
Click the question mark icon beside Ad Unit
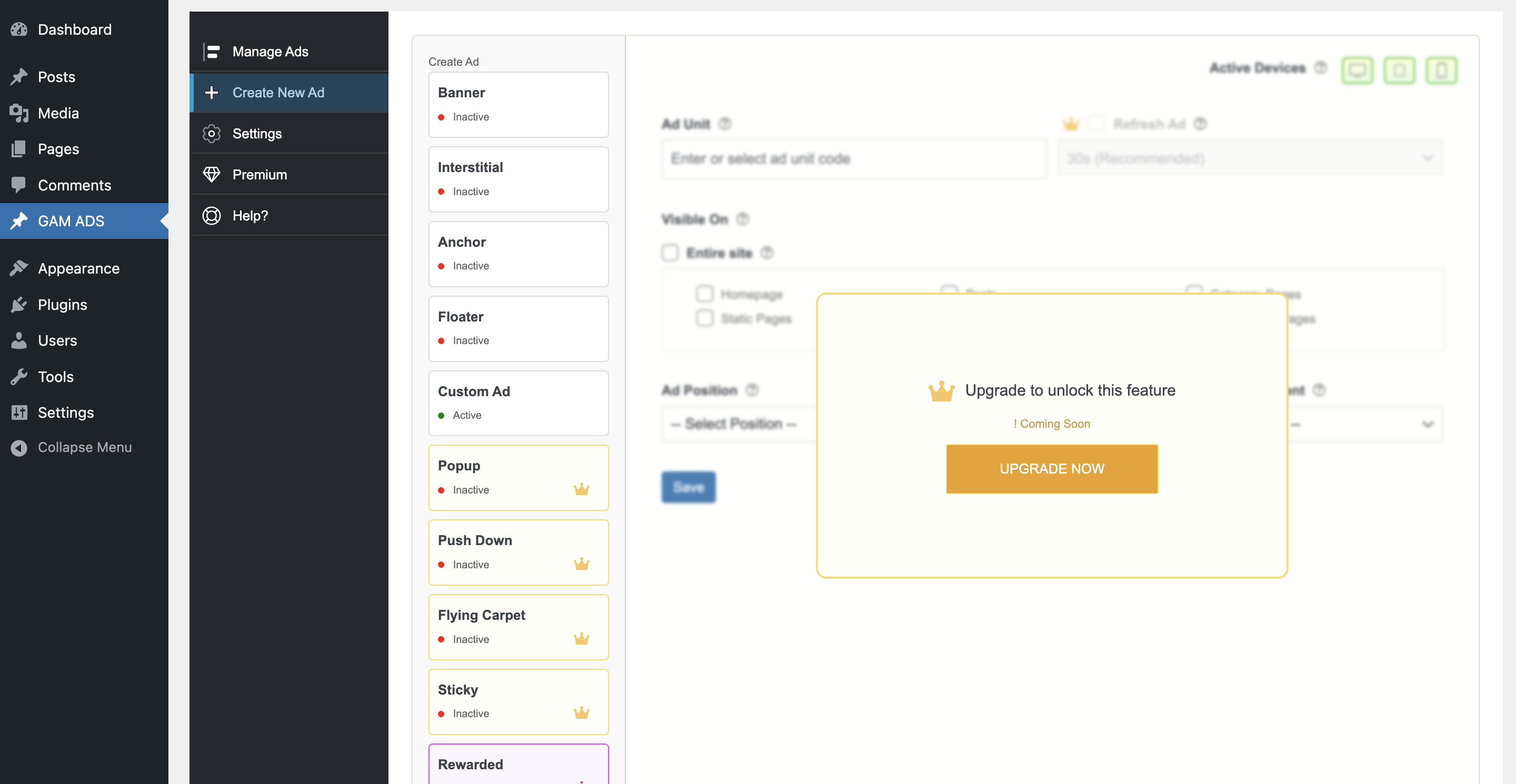(725, 124)
